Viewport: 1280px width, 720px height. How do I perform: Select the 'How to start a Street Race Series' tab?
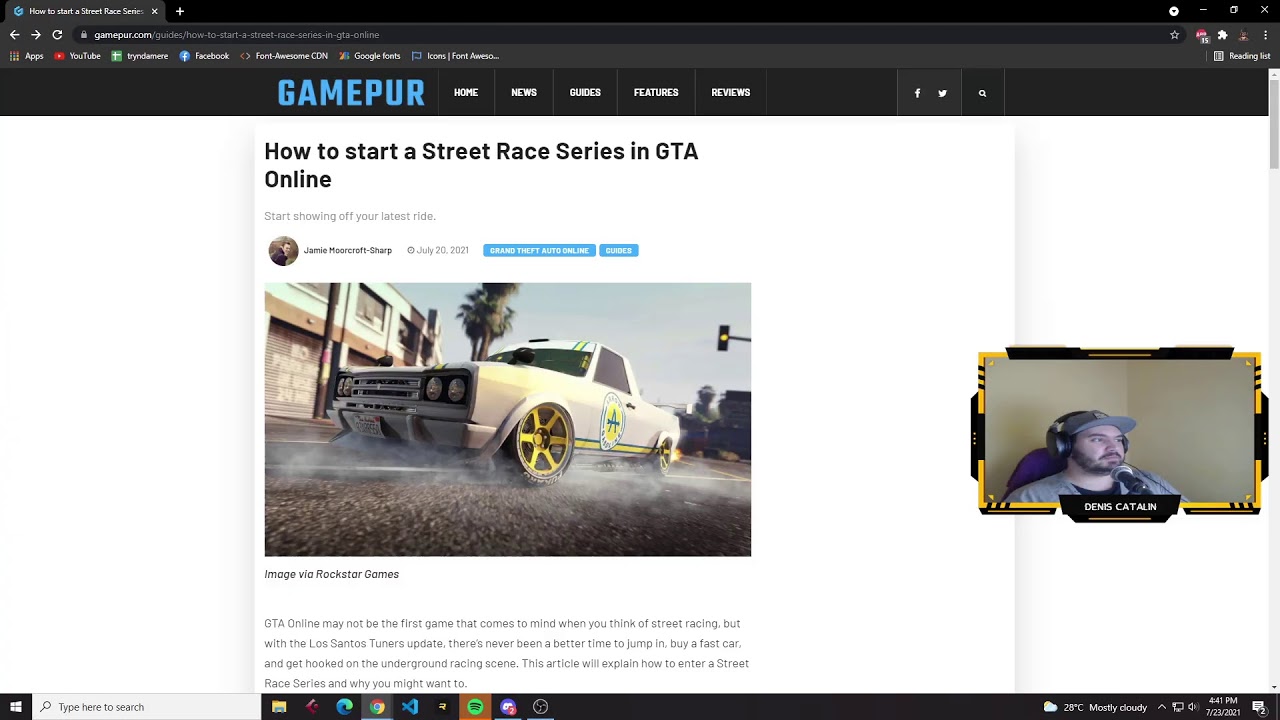[85, 11]
